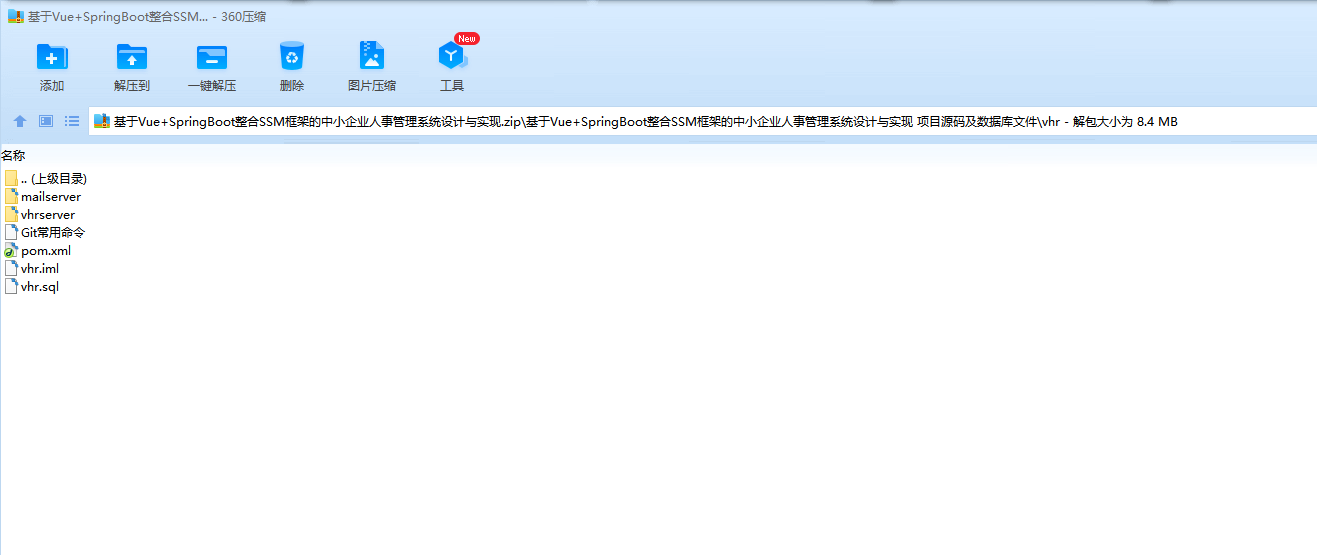
Task: Switch to the list view mode button
Action: (x=72, y=121)
